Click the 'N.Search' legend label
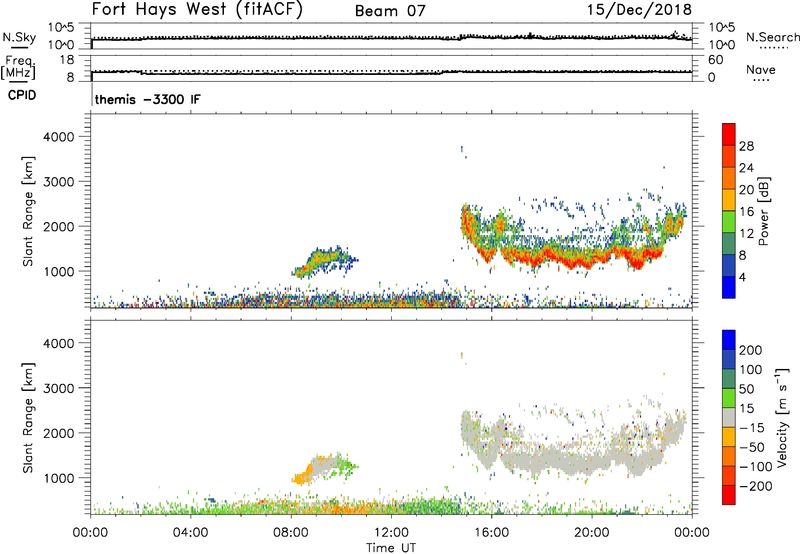800x554 pixels. [773, 37]
